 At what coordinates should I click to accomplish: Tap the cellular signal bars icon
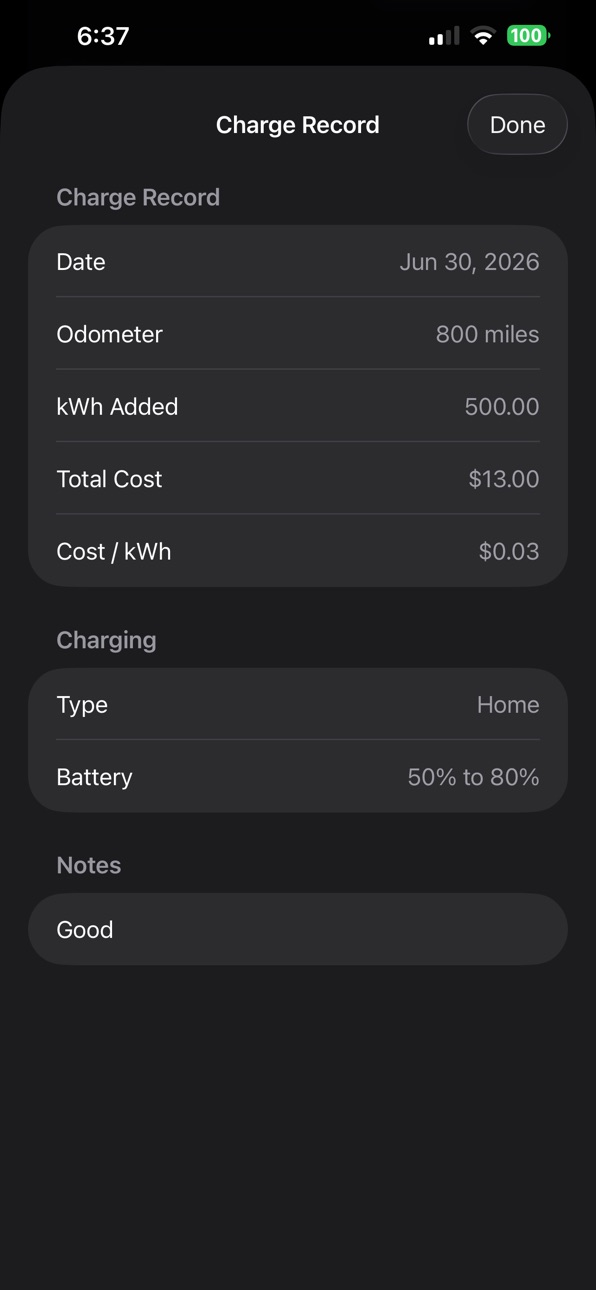point(444,37)
